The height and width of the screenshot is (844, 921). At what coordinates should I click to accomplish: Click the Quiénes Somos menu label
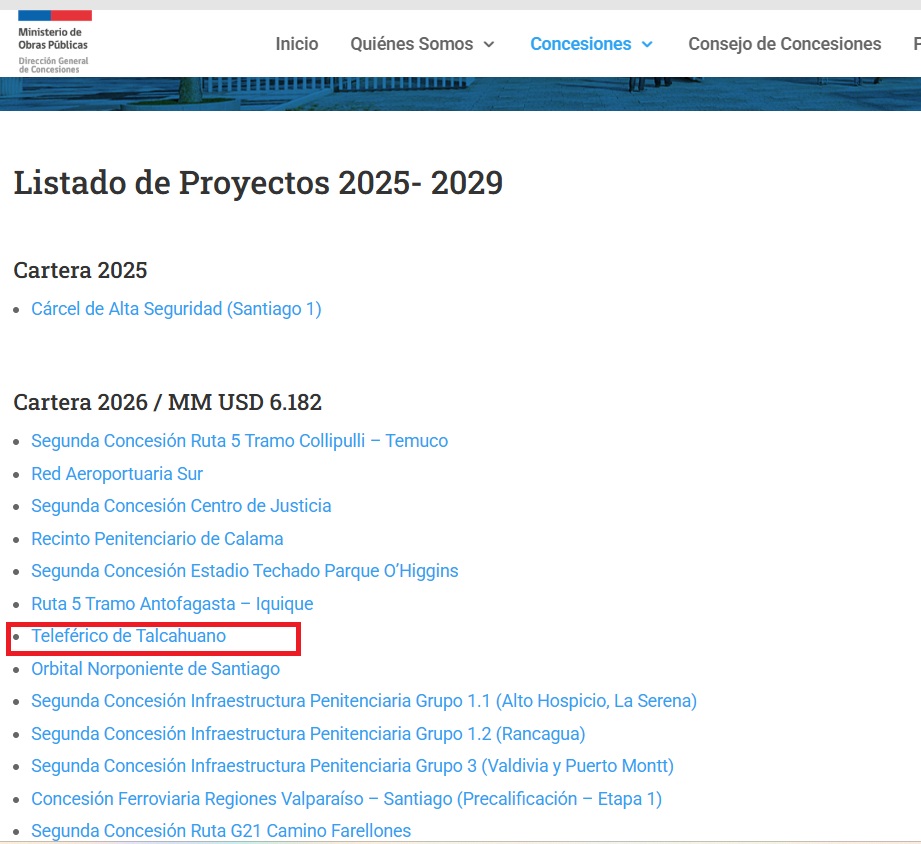[x=411, y=44]
